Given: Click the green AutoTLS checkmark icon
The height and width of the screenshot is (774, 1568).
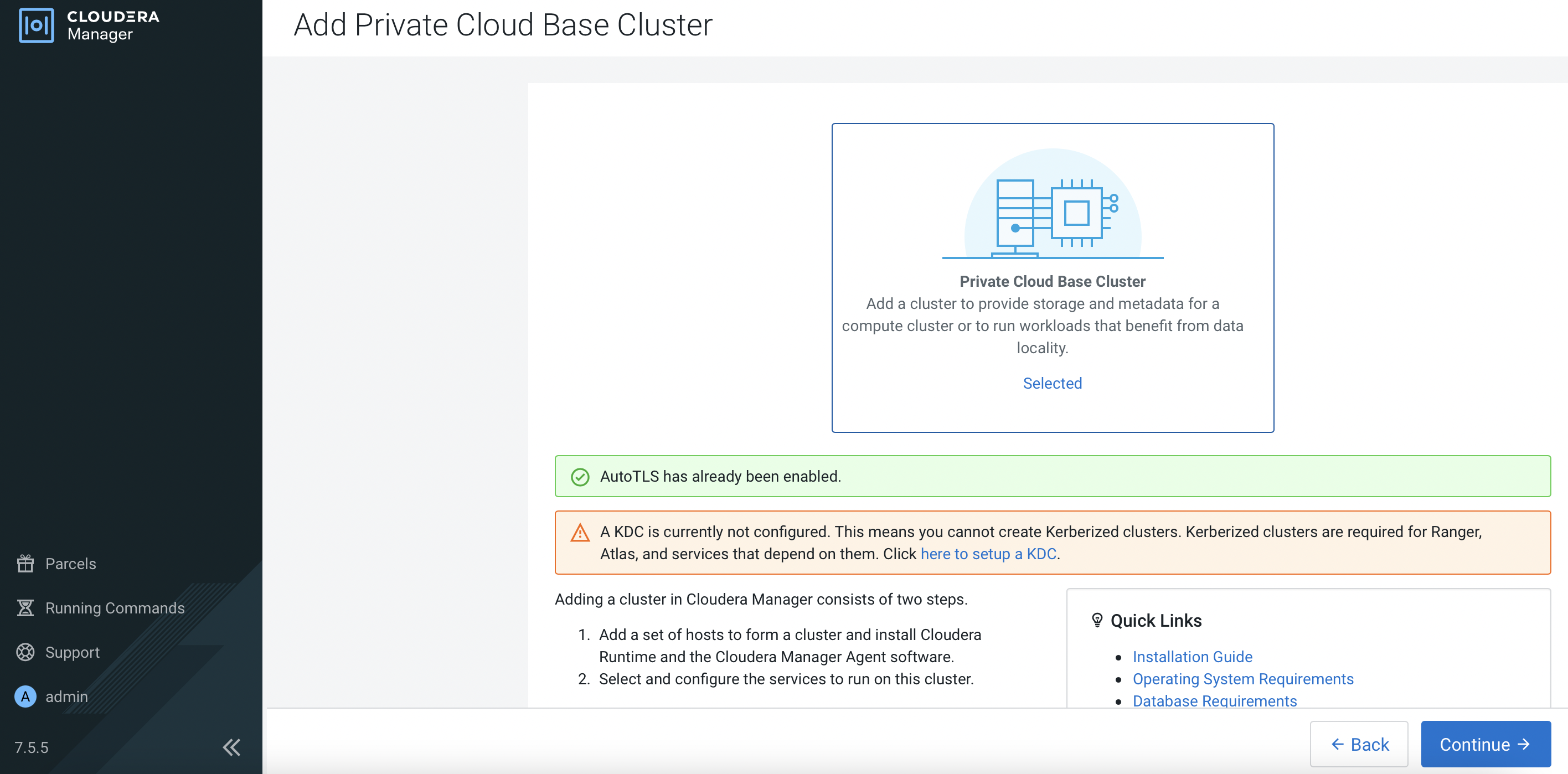Looking at the screenshot, I should (580, 477).
